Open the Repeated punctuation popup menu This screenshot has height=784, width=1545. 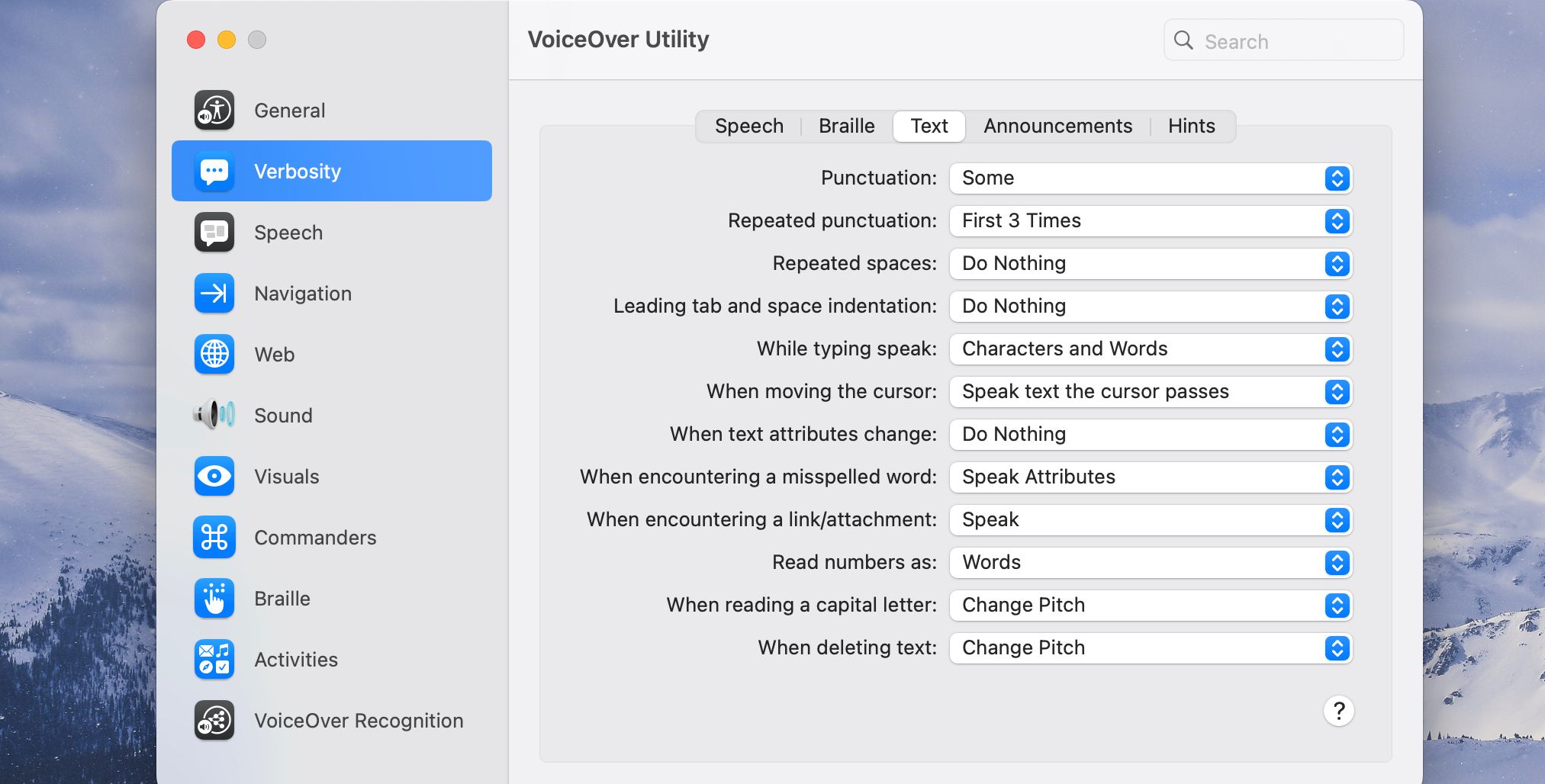coord(1150,221)
